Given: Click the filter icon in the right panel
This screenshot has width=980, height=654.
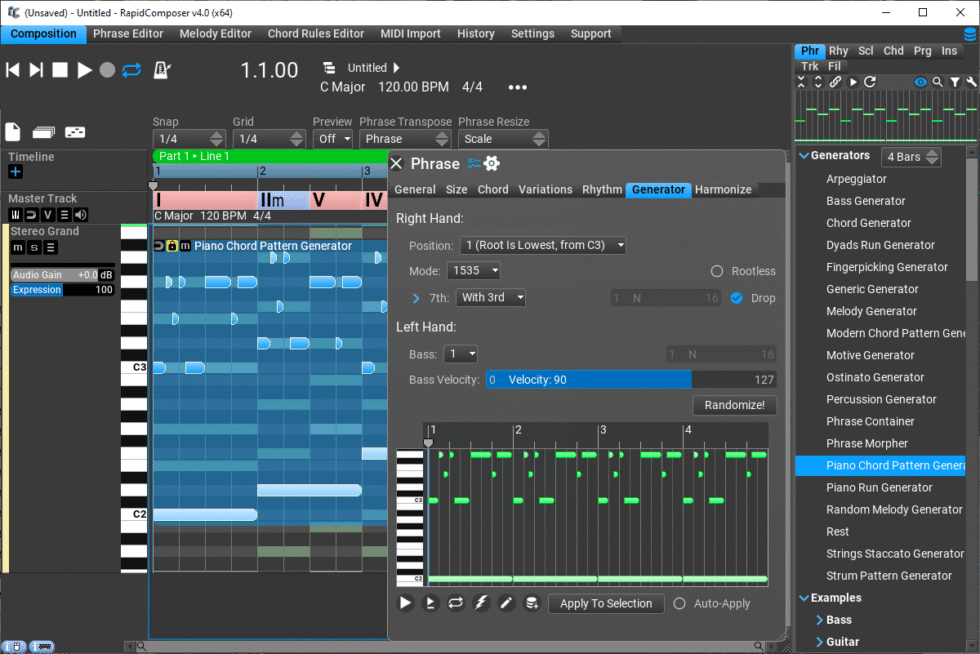Looking at the screenshot, I should pyautogui.click(x=954, y=81).
